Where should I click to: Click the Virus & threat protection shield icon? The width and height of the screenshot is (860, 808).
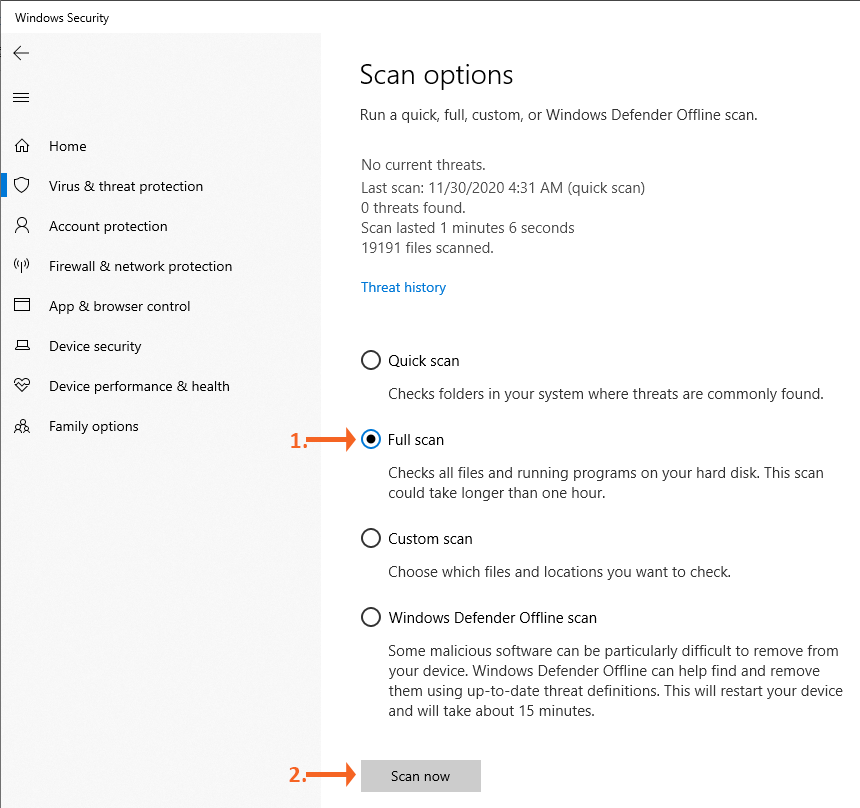coord(22,186)
